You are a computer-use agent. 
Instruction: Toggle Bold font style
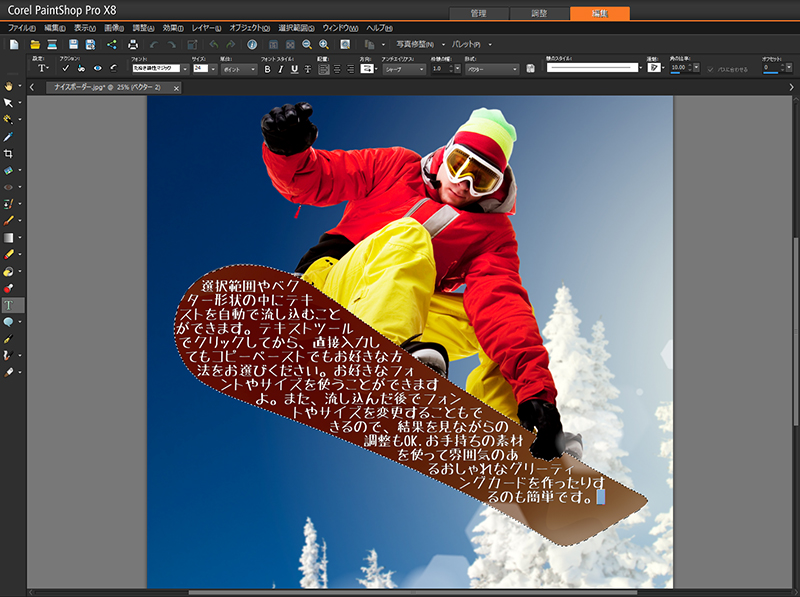pos(267,69)
